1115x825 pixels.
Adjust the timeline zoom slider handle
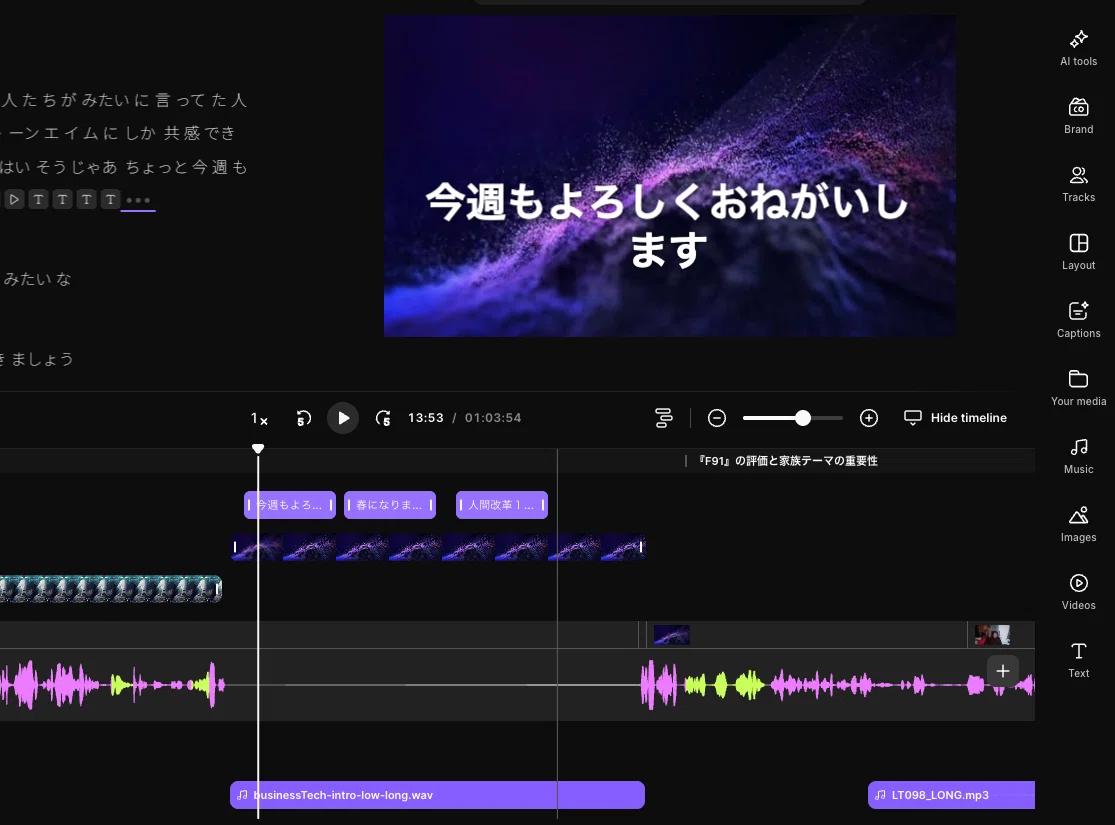(802, 417)
